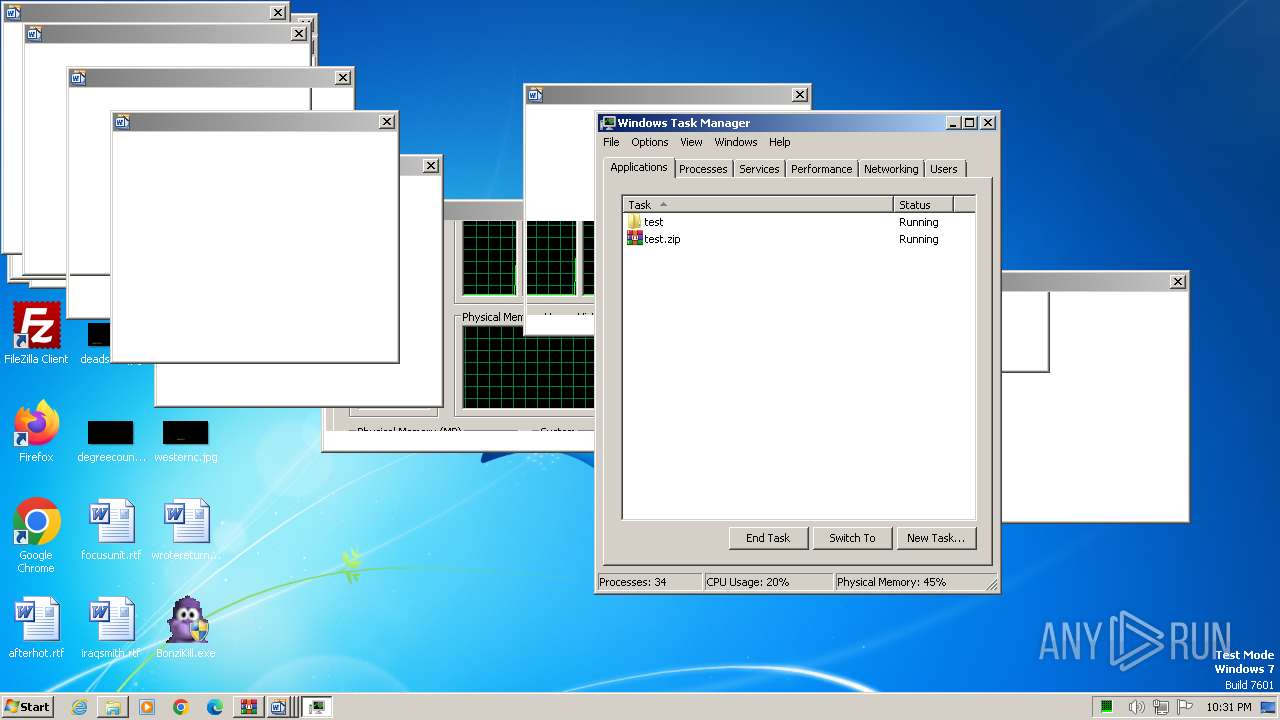Click the Task Manager title bar icon
The height and width of the screenshot is (720, 1280).
(x=608, y=123)
